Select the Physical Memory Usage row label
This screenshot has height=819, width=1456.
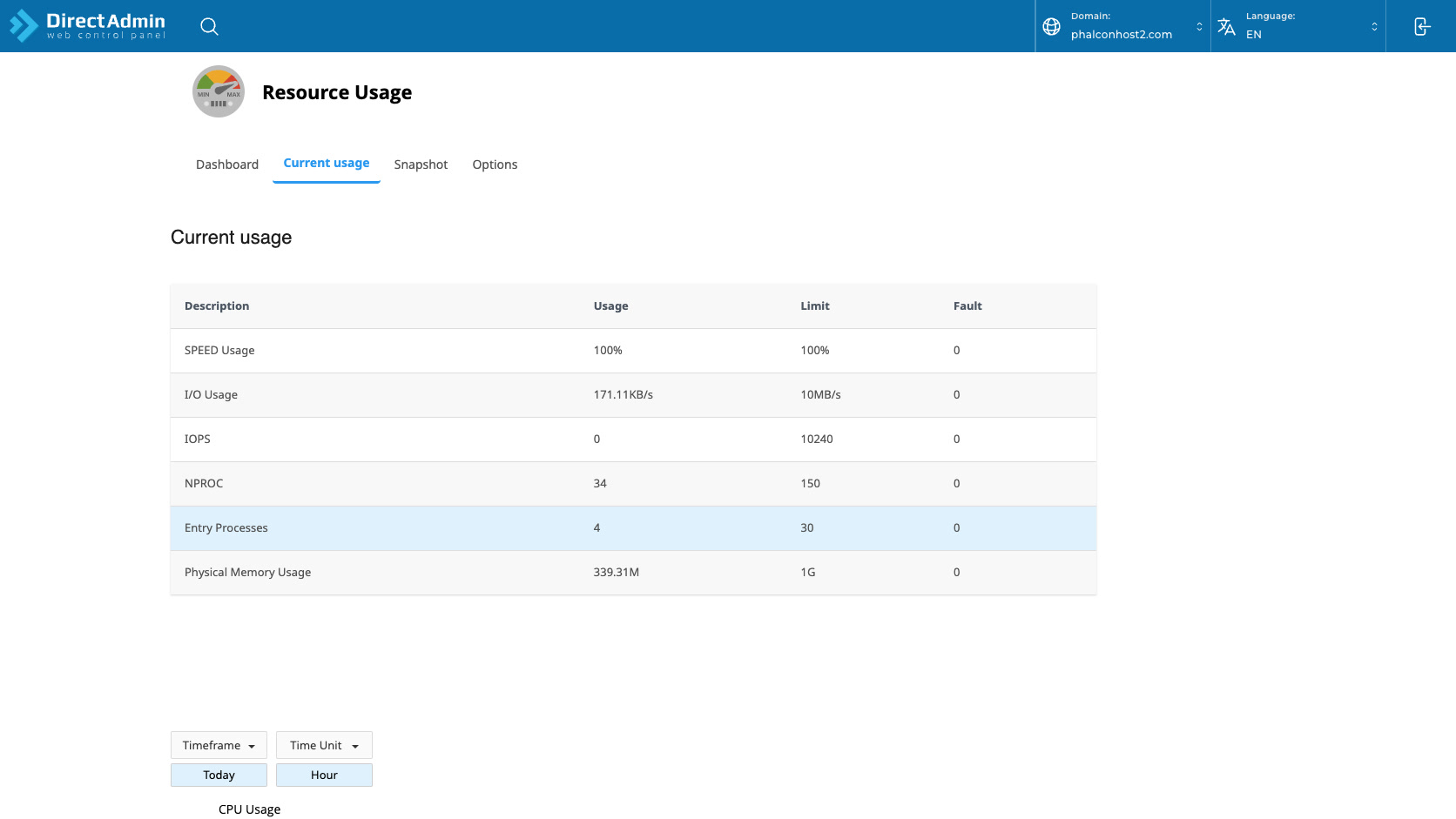tap(247, 572)
